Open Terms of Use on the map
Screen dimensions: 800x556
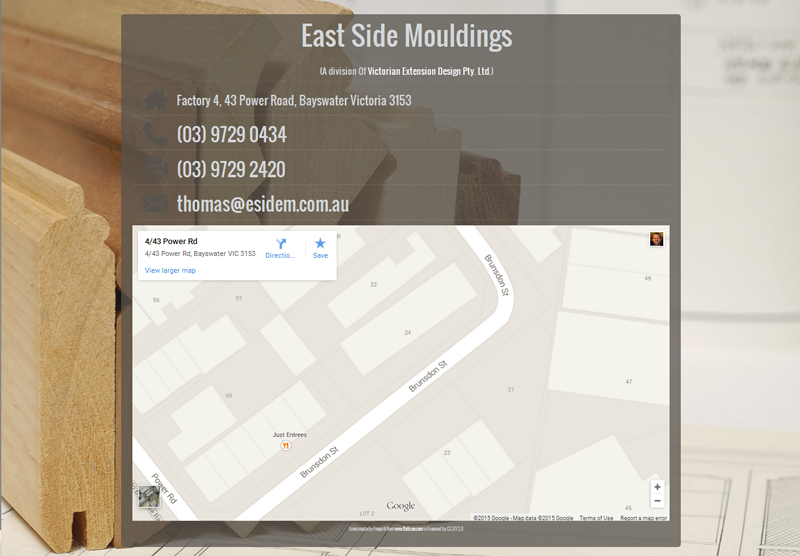point(596,518)
